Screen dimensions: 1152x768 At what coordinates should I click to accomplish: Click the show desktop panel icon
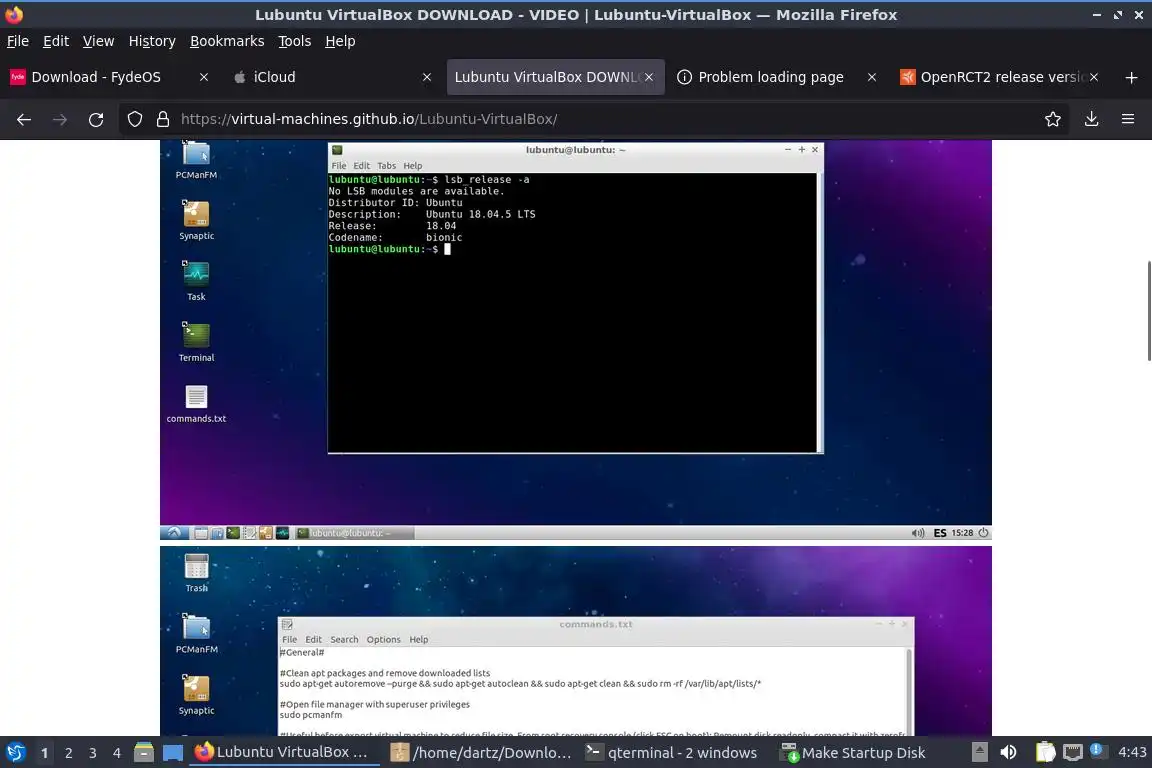point(173,753)
